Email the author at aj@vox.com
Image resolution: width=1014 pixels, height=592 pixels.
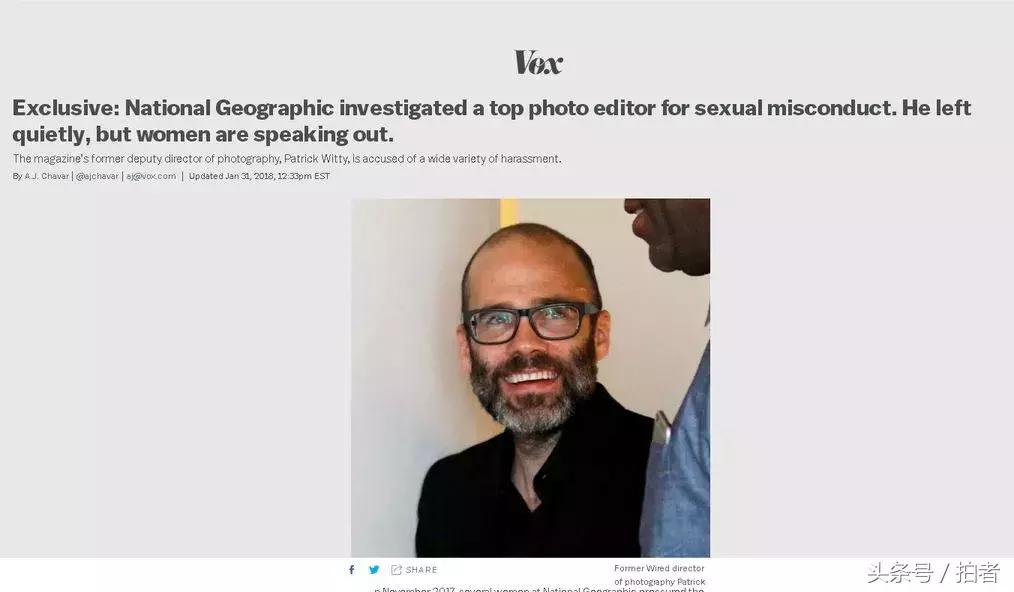click(x=151, y=176)
